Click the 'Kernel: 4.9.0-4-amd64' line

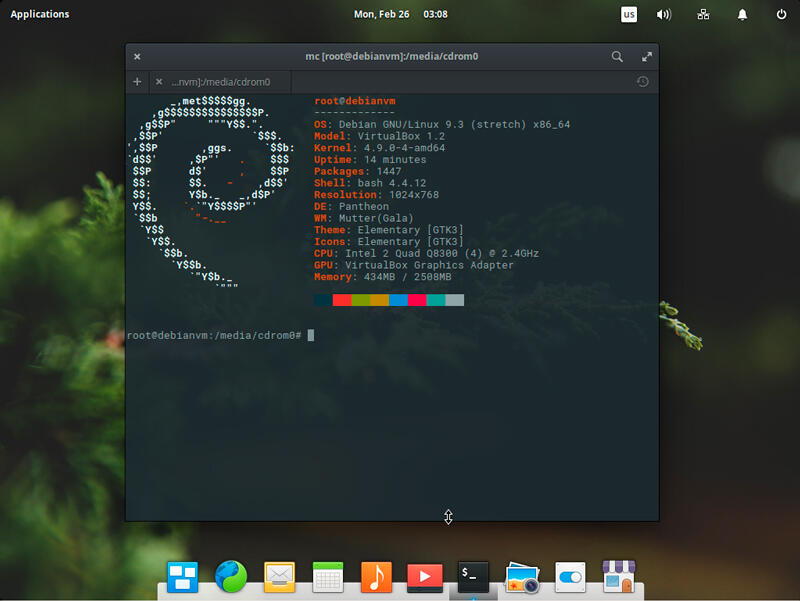coord(380,148)
